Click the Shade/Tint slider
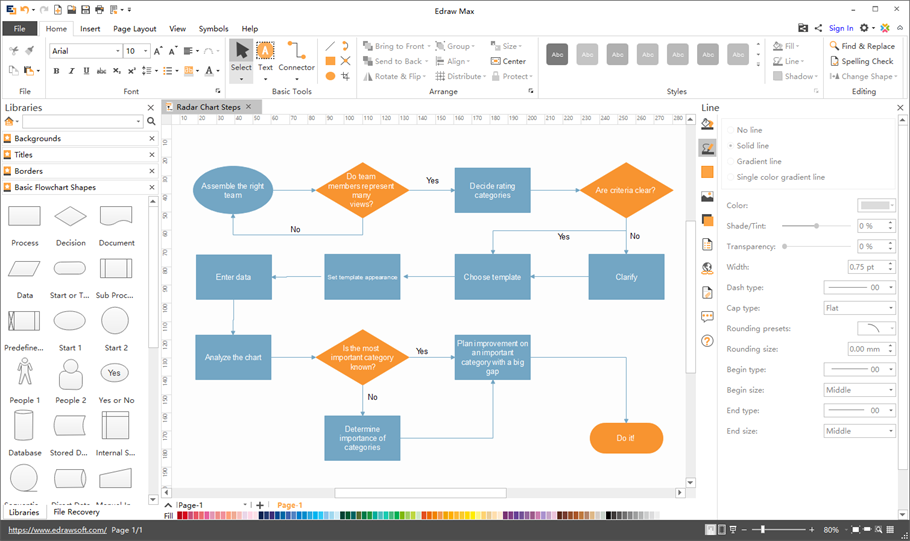Screen dimensions: 910x541 pos(817,226)
